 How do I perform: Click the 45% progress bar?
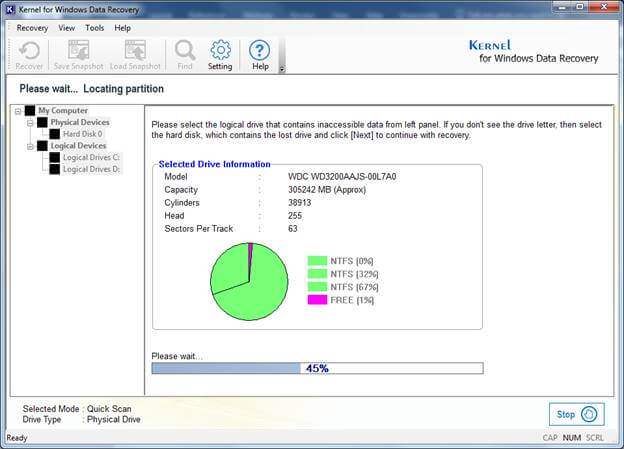click(x=318, y=368)
